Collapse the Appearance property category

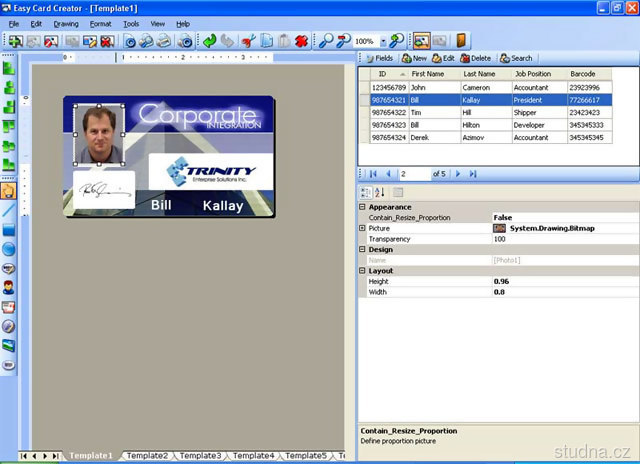(x=362, y=207)
